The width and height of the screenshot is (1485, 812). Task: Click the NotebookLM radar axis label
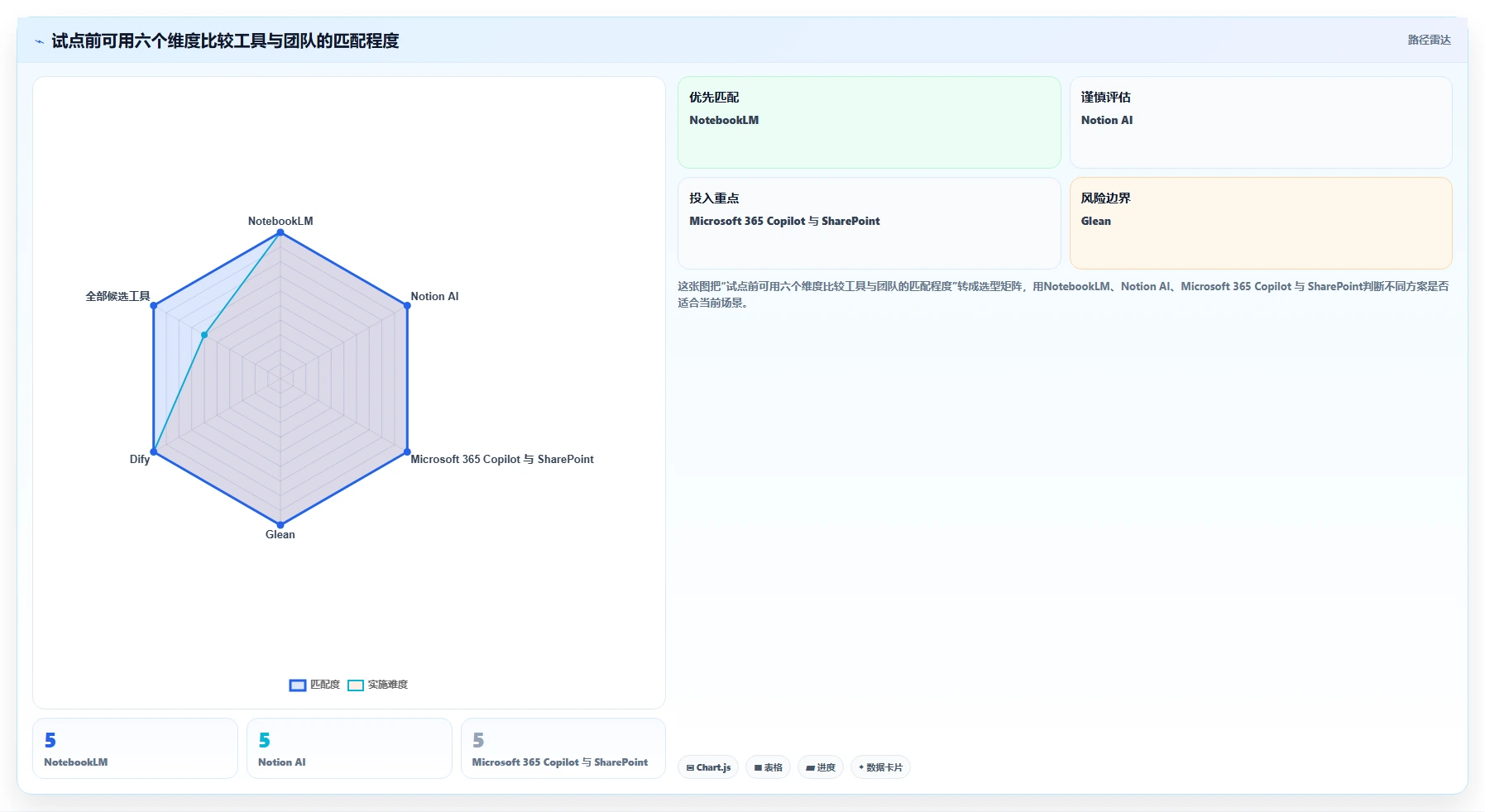coord(280,221)
